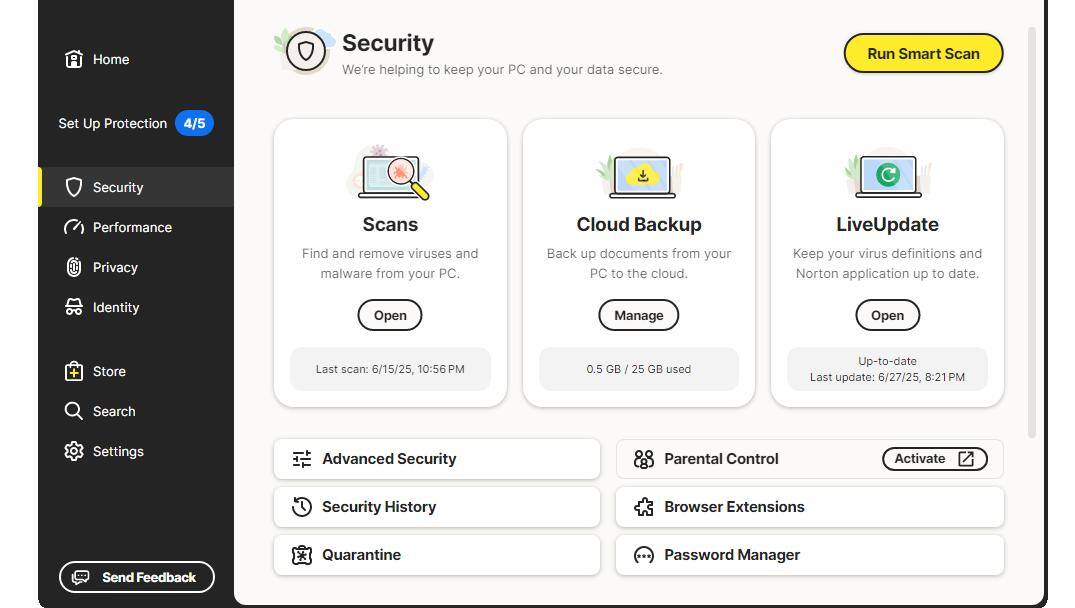Click the LiveUpdate refresh laptop illustration
The height and width of the screenshot is (608, 1075).
pos(887,175)
